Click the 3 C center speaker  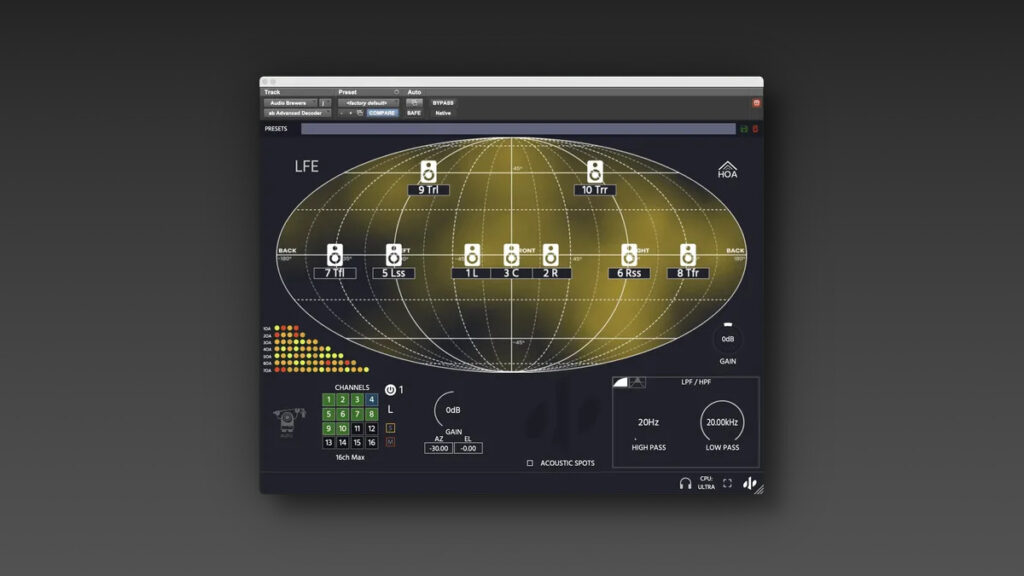click(511, 255)
